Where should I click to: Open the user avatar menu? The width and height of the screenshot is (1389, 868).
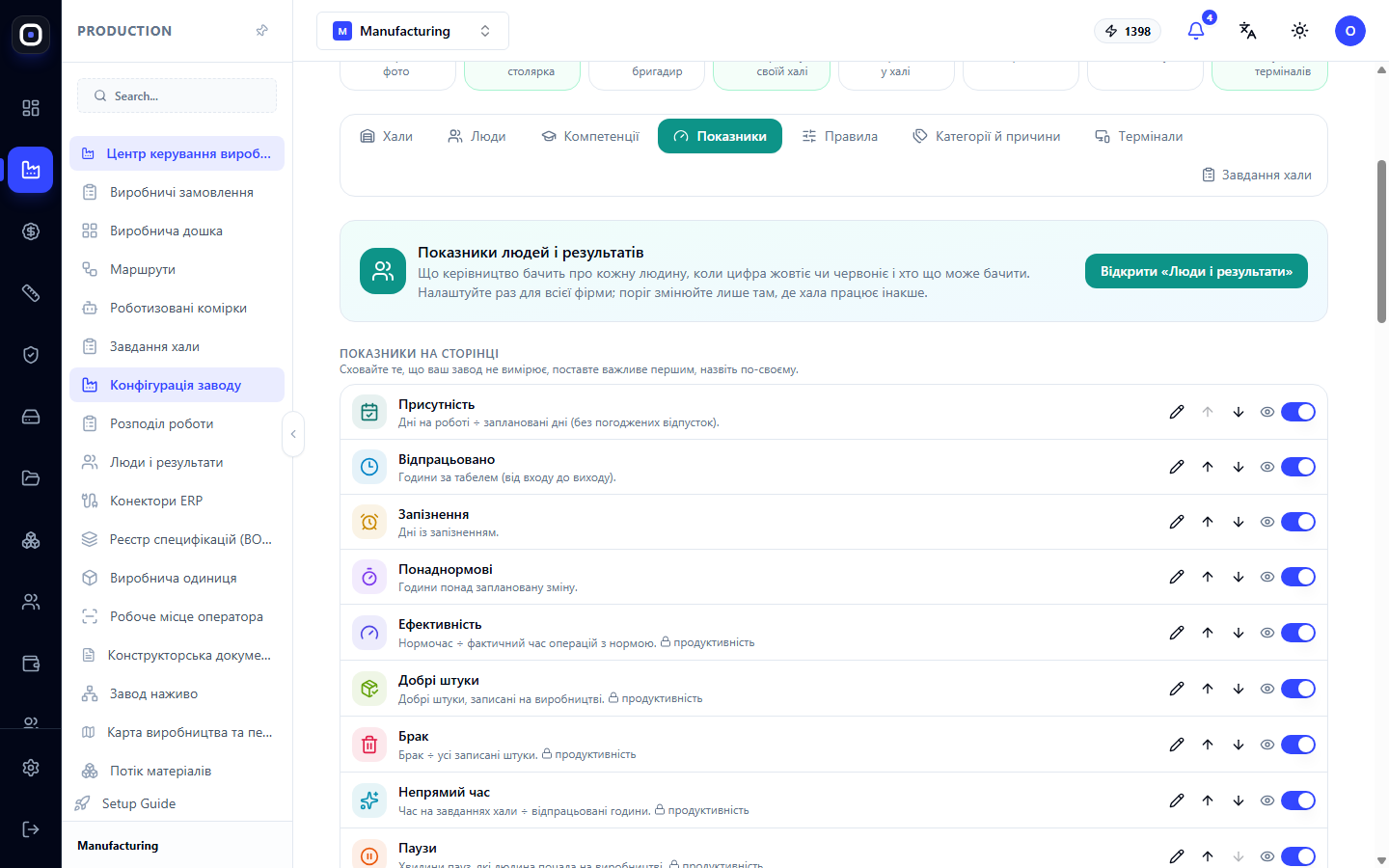[x=1350, y=31]
